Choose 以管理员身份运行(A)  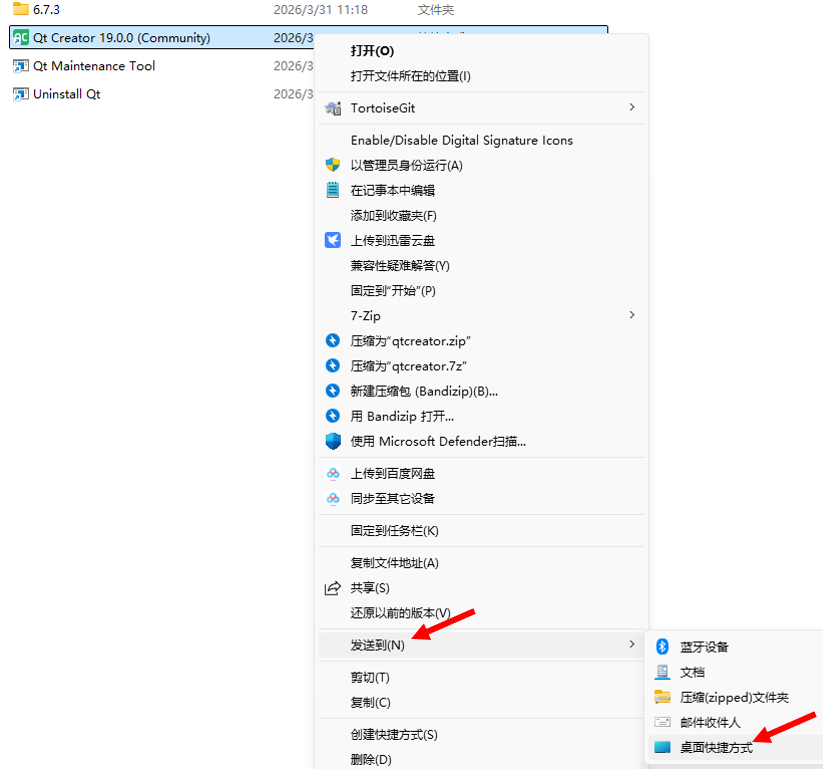pyautogui.click(x=406, y=165)
